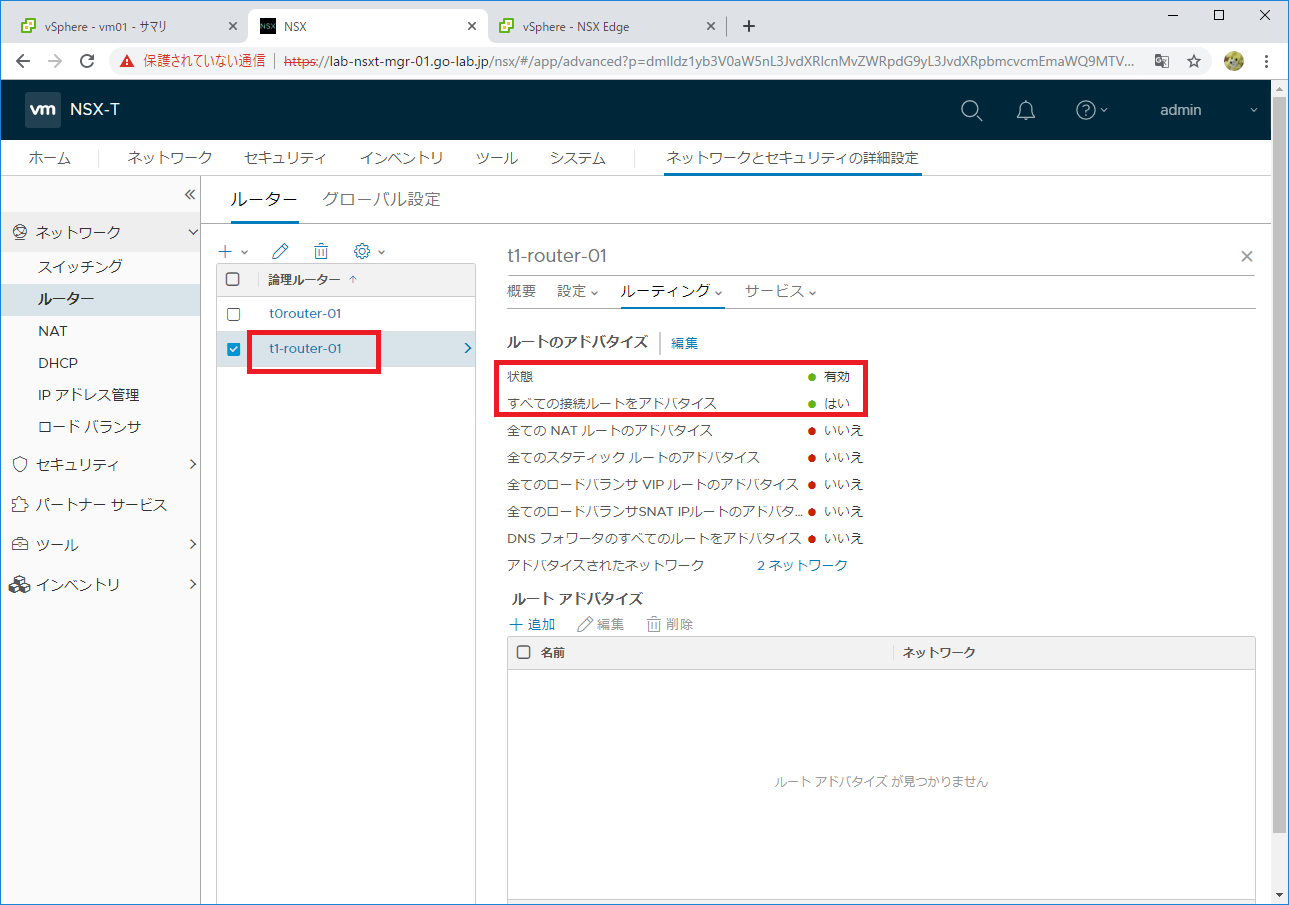Open the Chrome three-dot menu
Screen dimensions: 1289x905
point(1267,61)
